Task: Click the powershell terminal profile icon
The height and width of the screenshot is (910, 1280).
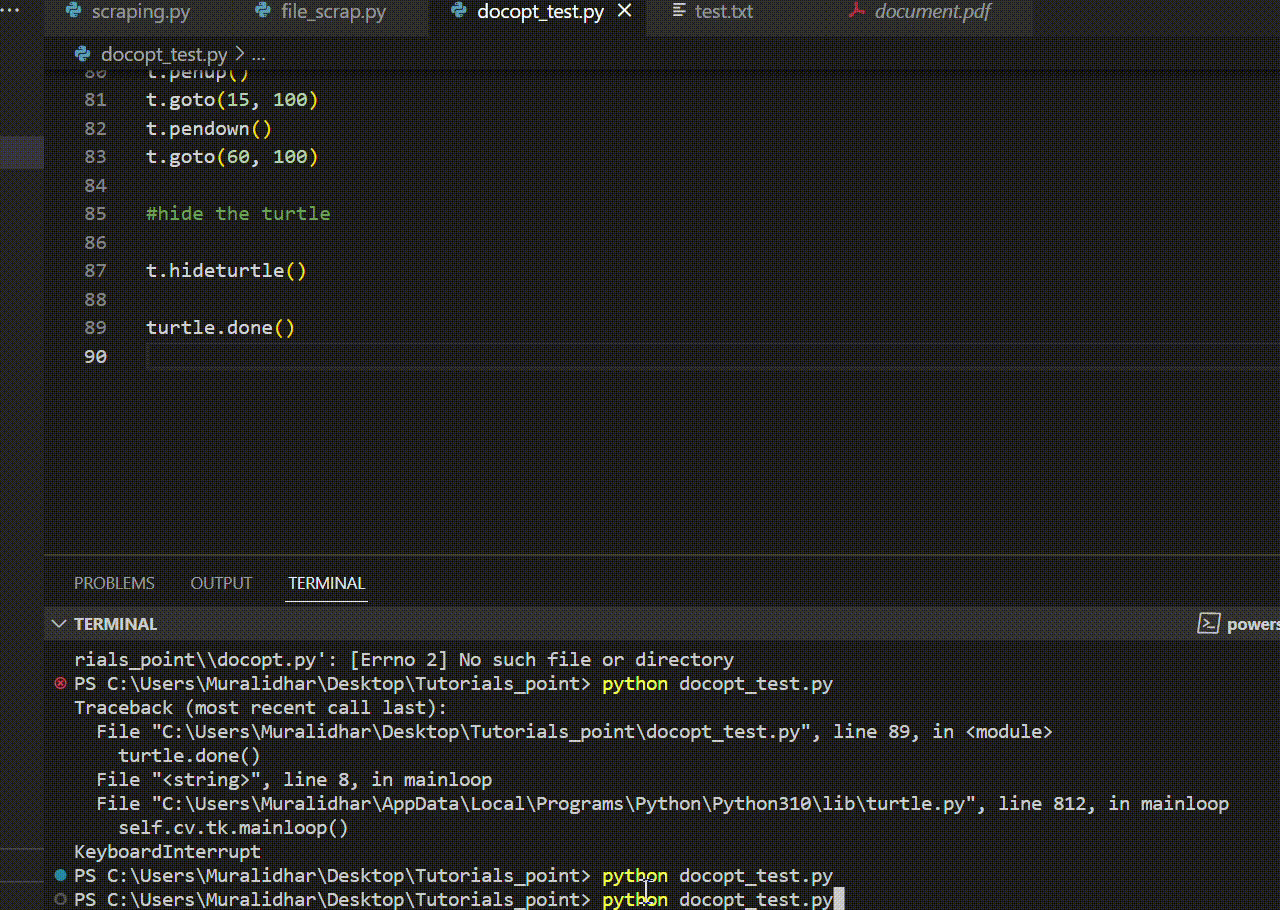Action: 1208,624
